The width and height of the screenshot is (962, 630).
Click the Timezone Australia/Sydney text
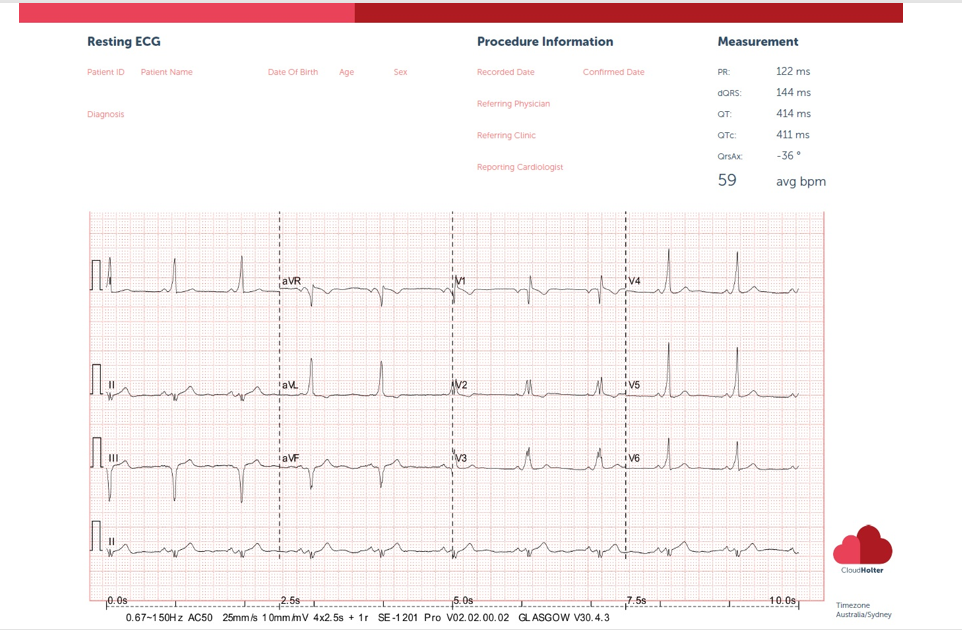(862, 609)
